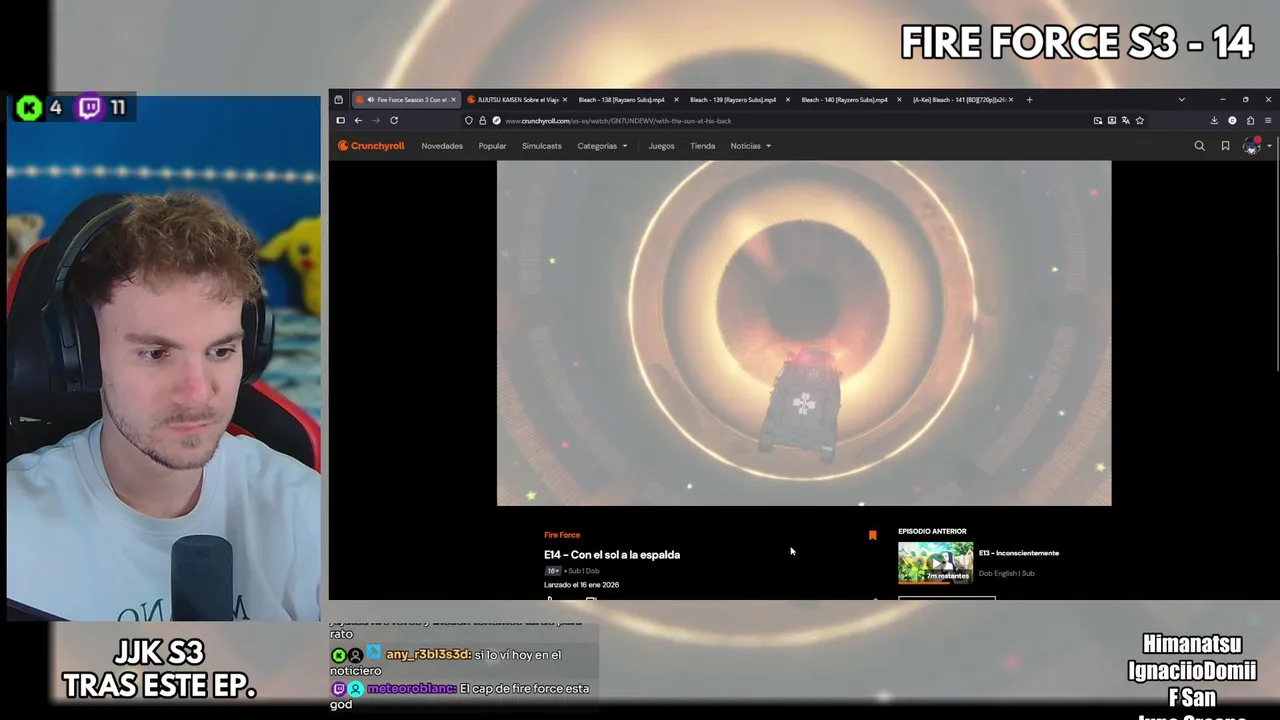Open the Simulcasts nav item
The image size is (1280, 720).
541,146
